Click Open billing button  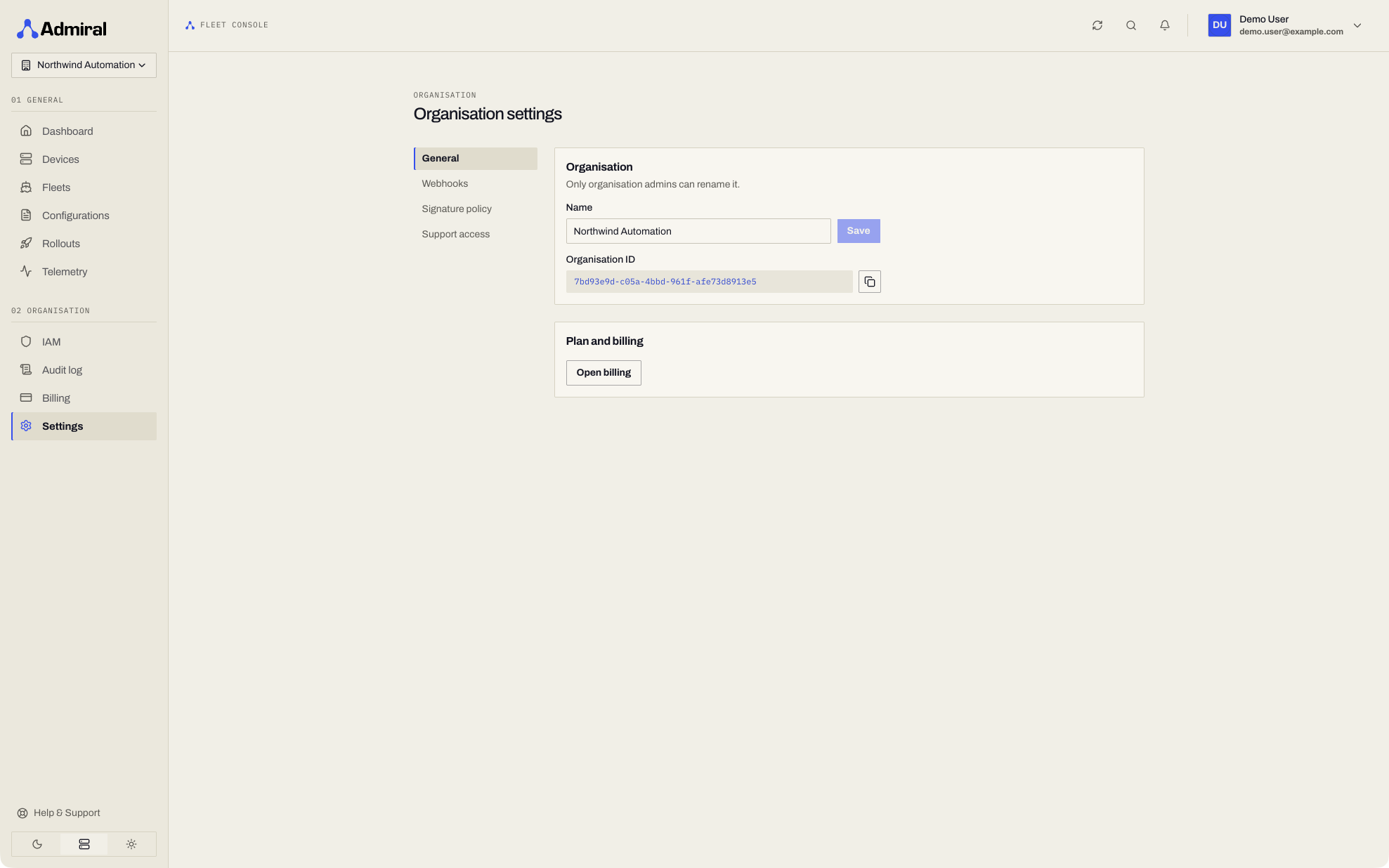click(604, 373)
